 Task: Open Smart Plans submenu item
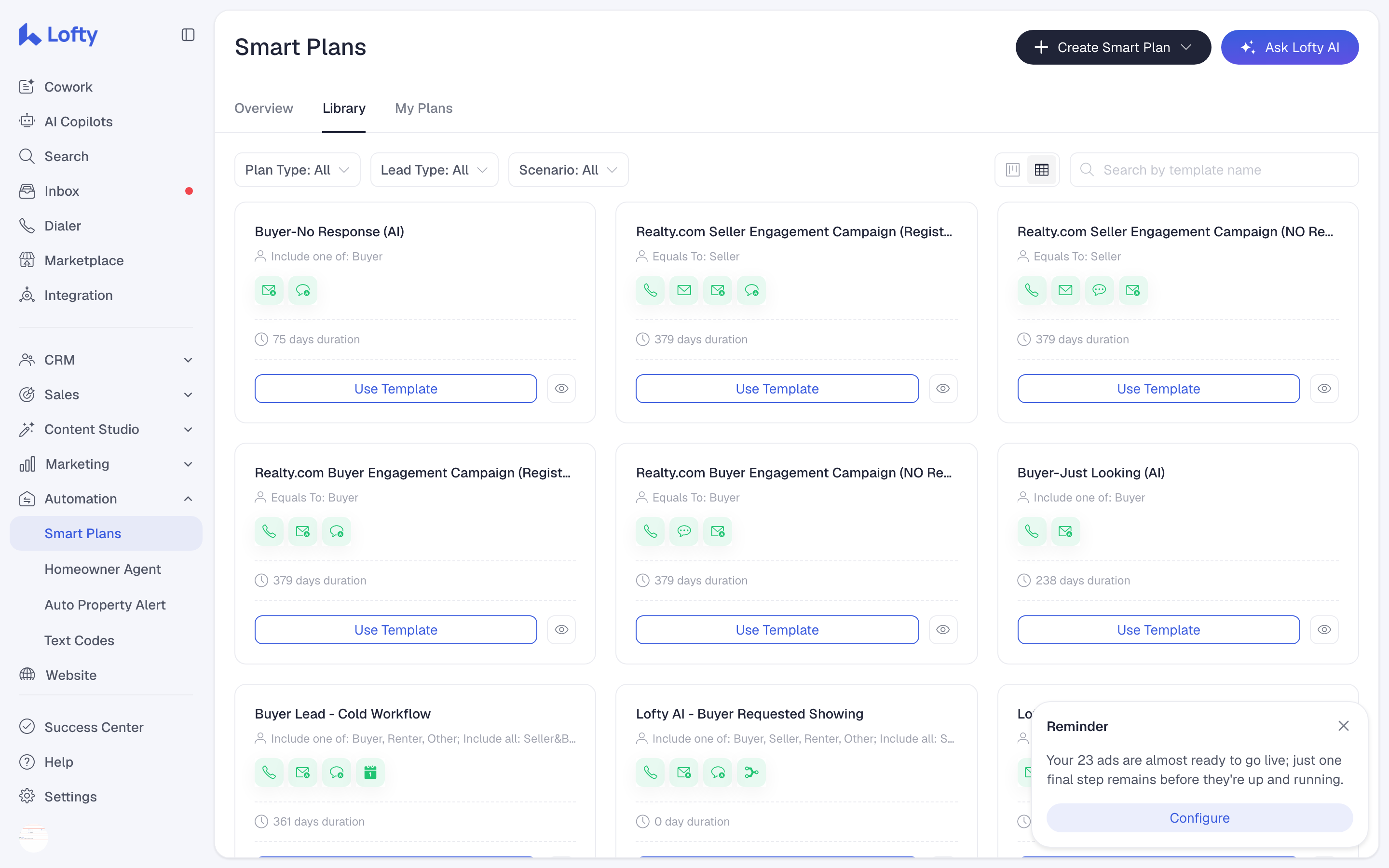click(x=106, y=533)
